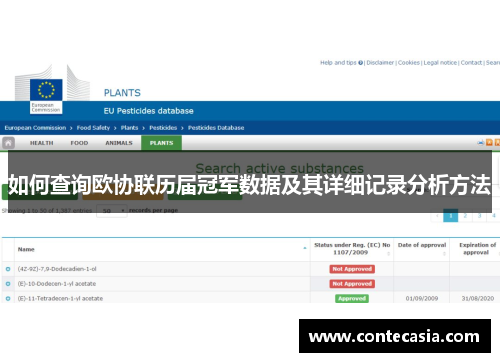Screen dimensions: 500x362
Task: Open the Legal notice link
Action: [x=440, y=63]
